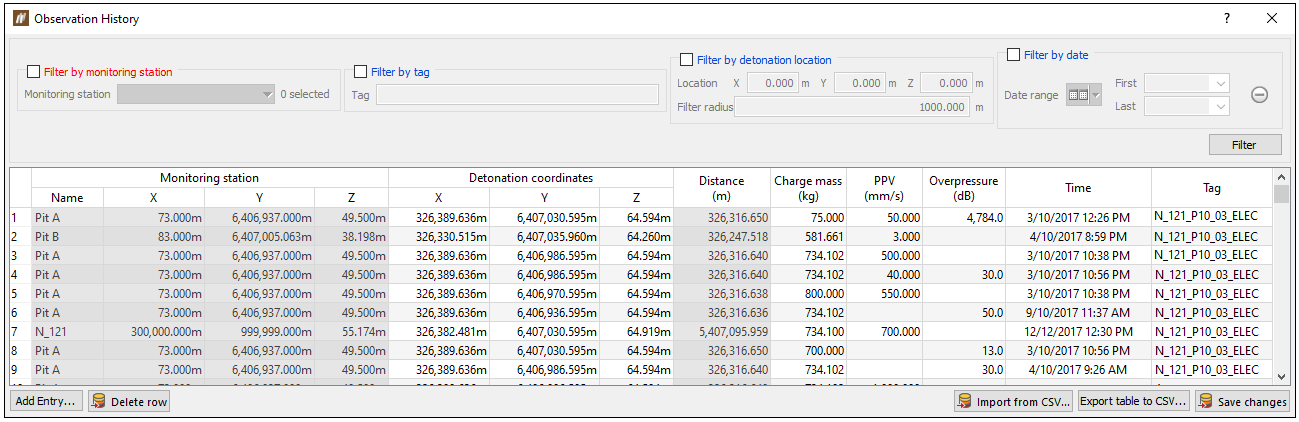Viewport: 1299px width, 422px height.
Task: Click the table scrollbar up arrow
Action: tap(1281, 176)
